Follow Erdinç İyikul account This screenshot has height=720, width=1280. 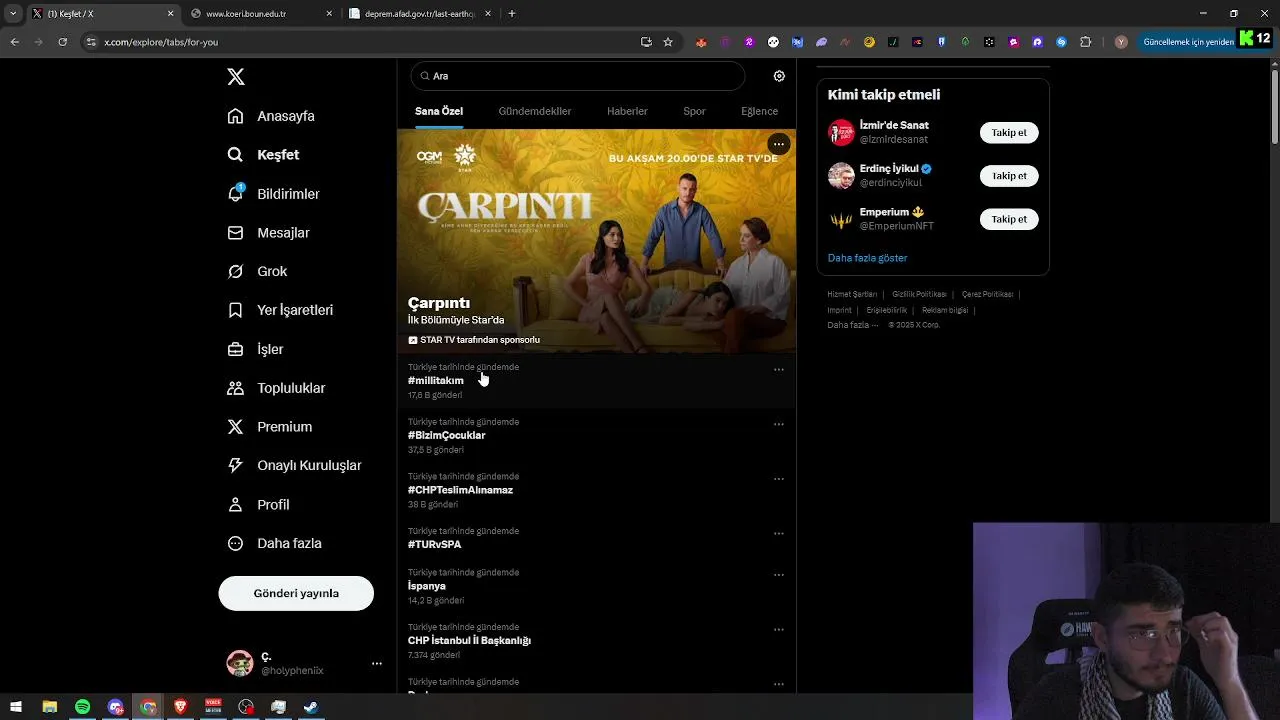click(x=1009, y=176)
